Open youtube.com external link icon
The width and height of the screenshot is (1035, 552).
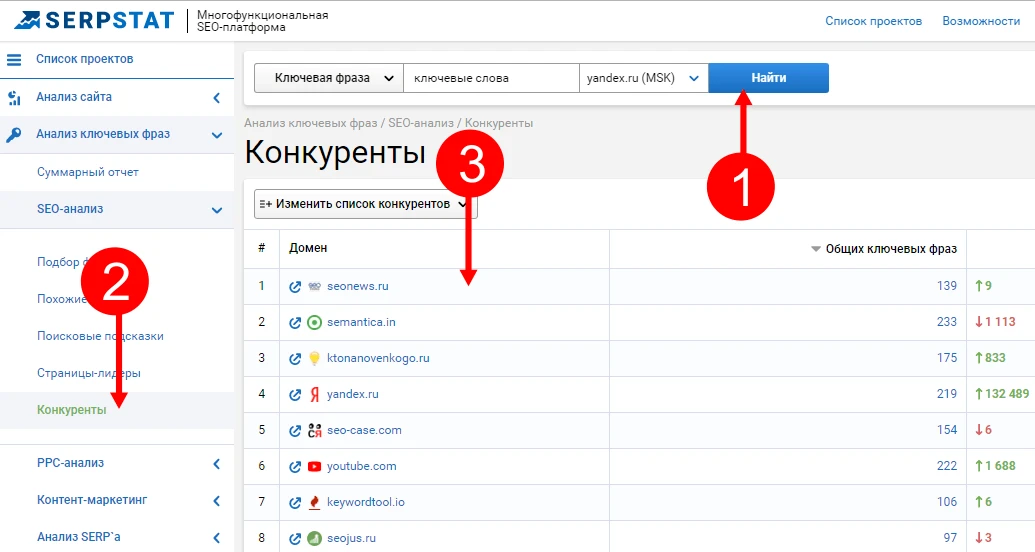(295, 466)
